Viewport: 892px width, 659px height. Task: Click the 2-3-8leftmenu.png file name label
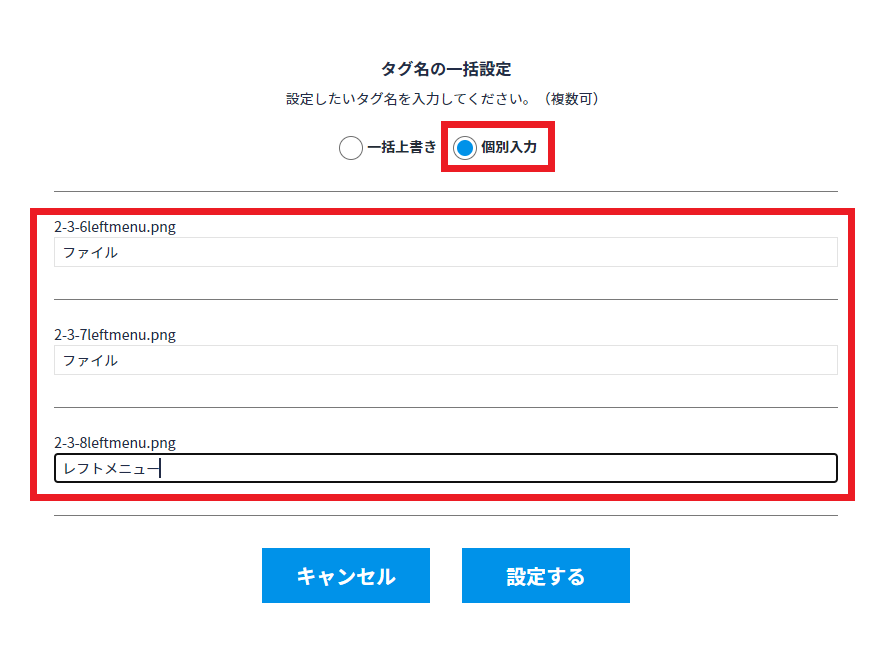tap(115, 443)
